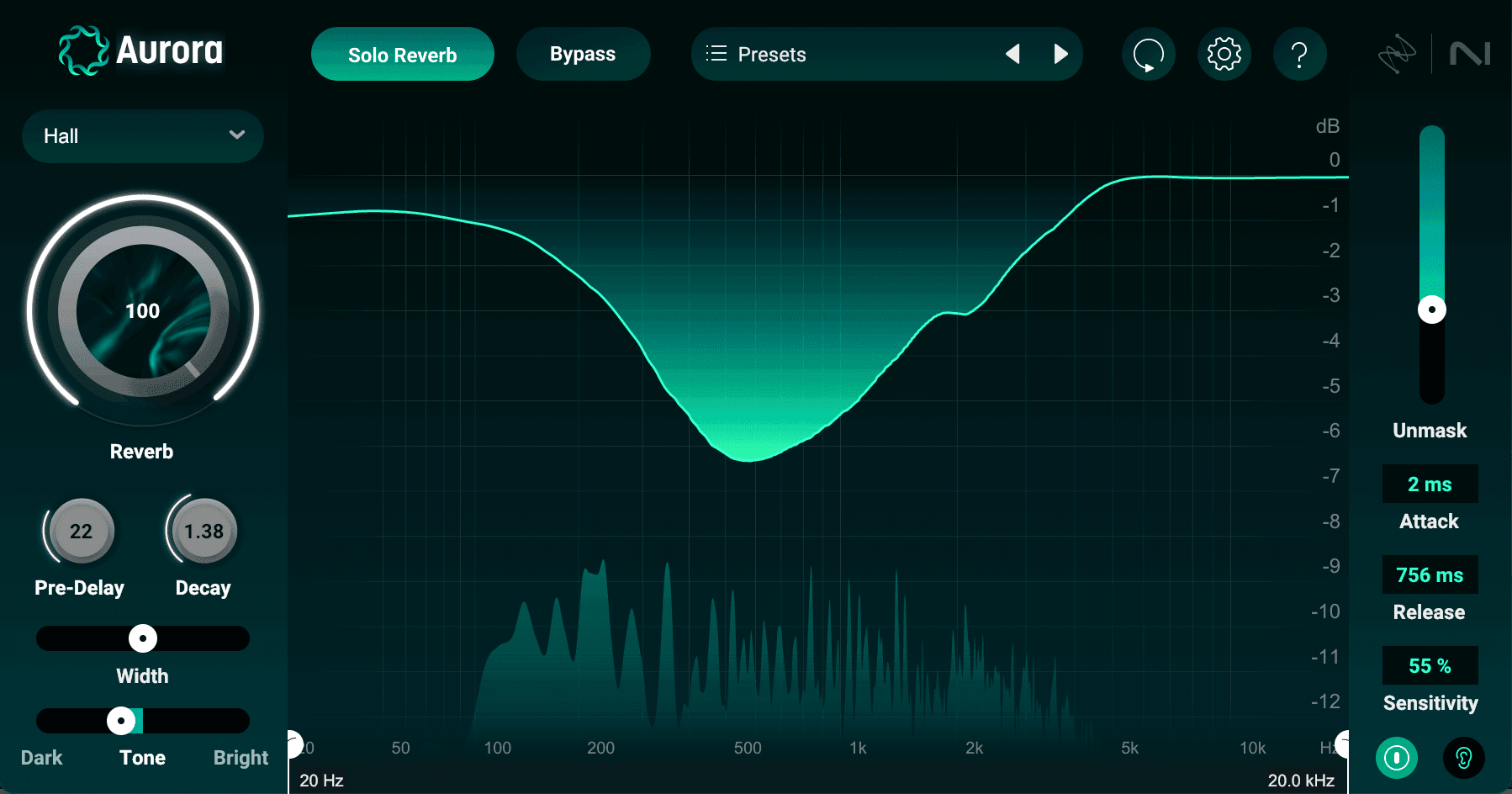
Task: Click the Native Instruments logo icon
Action: pyautogui.click(x=1470, y=54)
